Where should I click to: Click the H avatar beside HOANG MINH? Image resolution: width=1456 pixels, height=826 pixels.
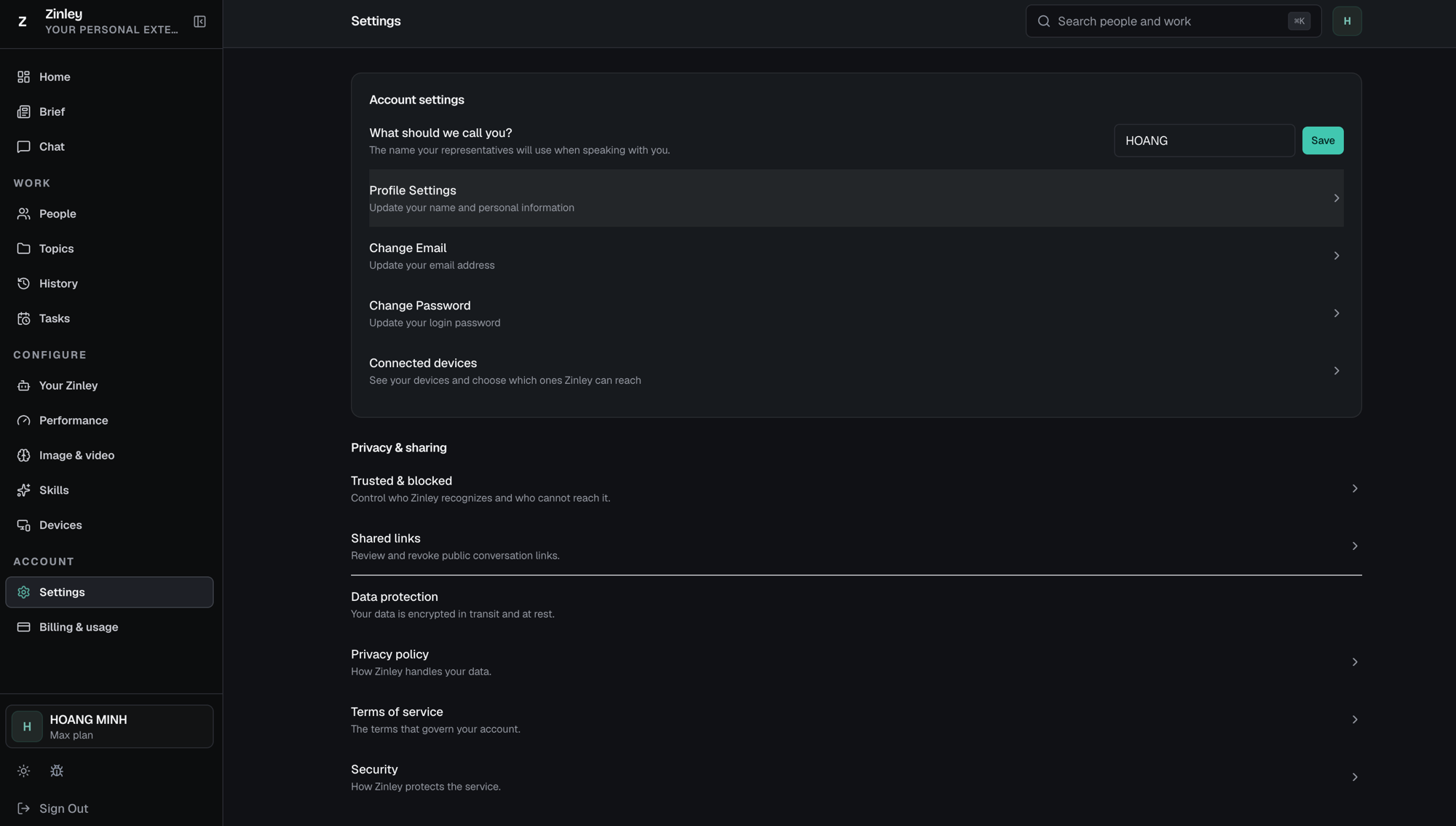[x=27, y=726]
